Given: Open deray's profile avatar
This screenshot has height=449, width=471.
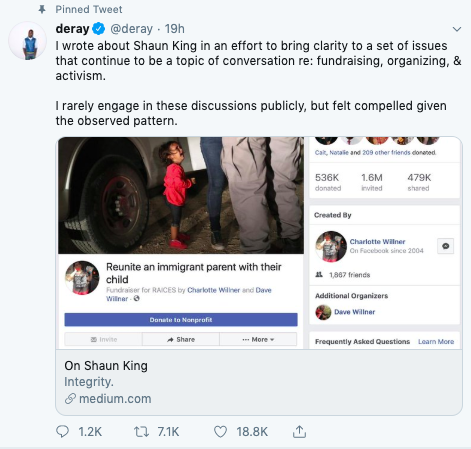Looking at the screenshot, I should click(28, 41).
